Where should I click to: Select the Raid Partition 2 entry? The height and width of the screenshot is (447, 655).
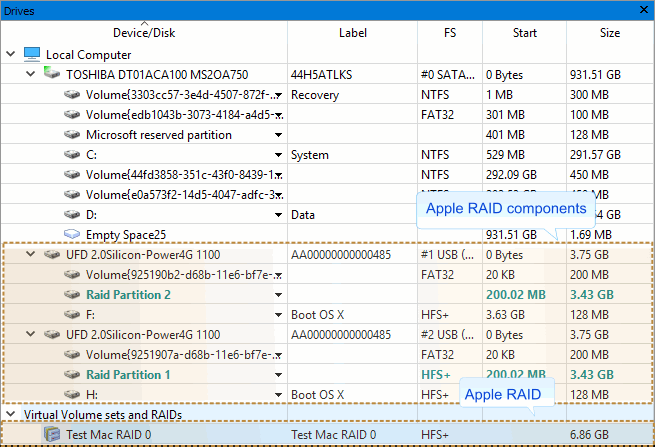[128, 295]
